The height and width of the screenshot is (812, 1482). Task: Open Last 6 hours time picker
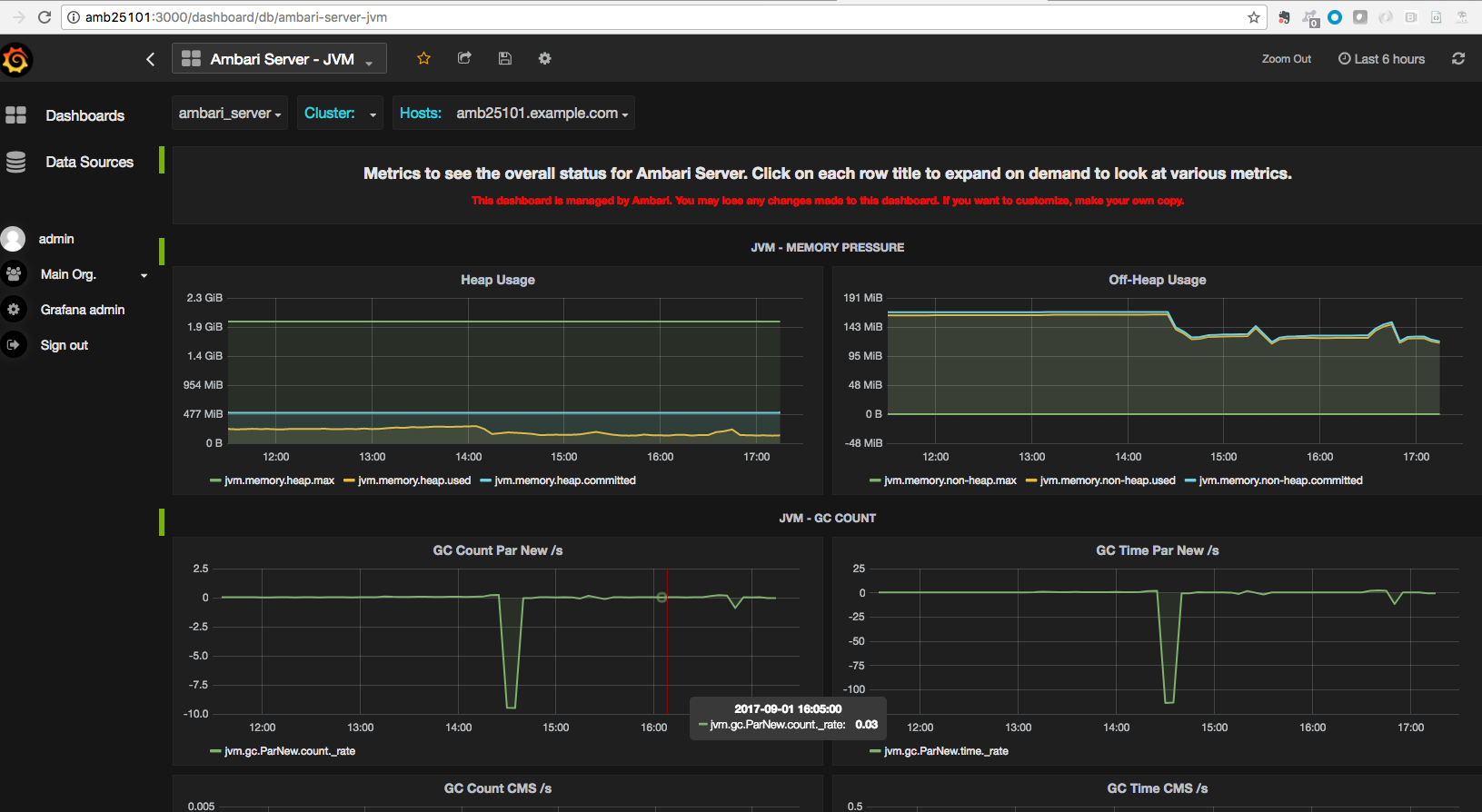1381,59
